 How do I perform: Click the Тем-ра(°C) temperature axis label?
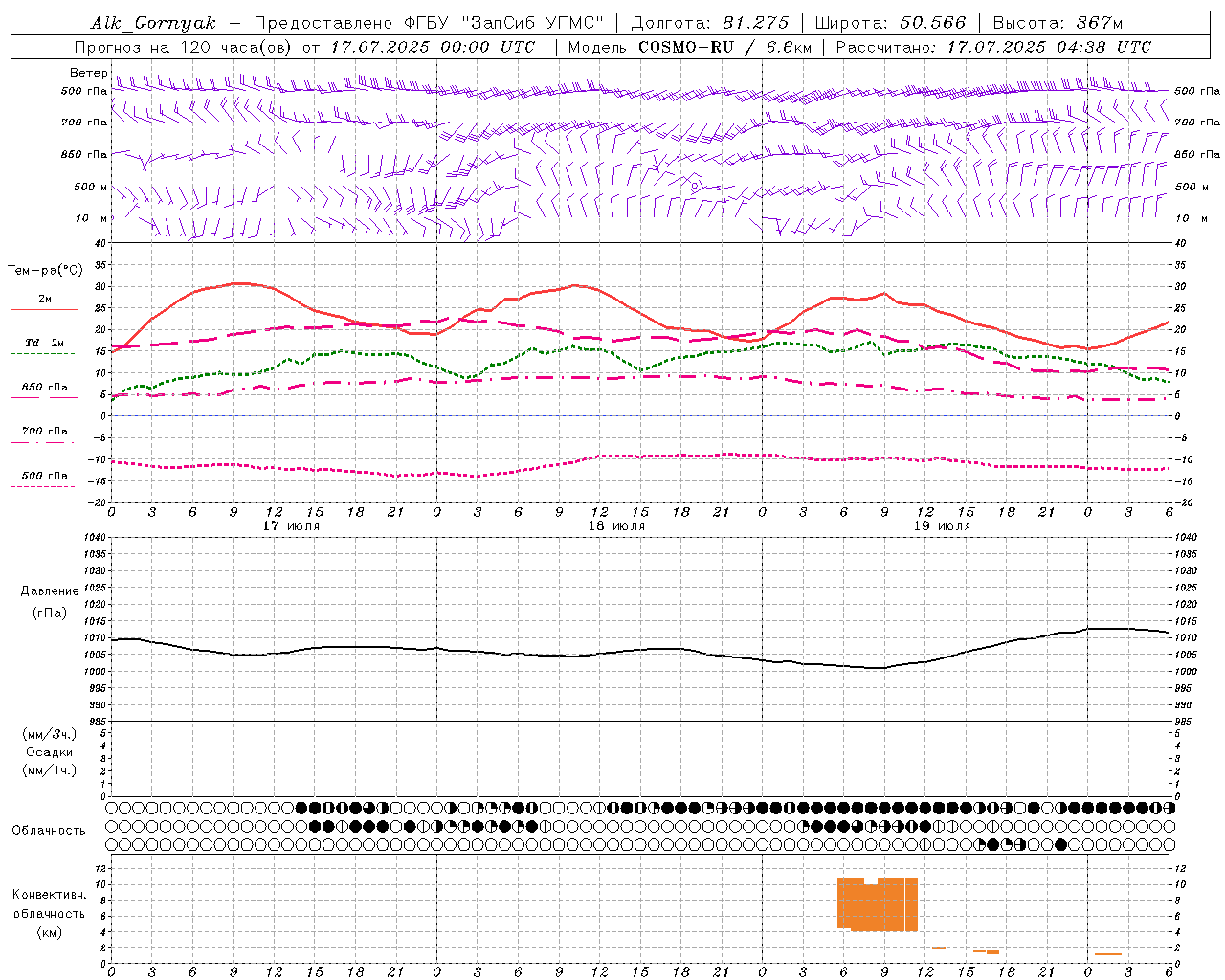pyautogui.click(x=45, y=271)
